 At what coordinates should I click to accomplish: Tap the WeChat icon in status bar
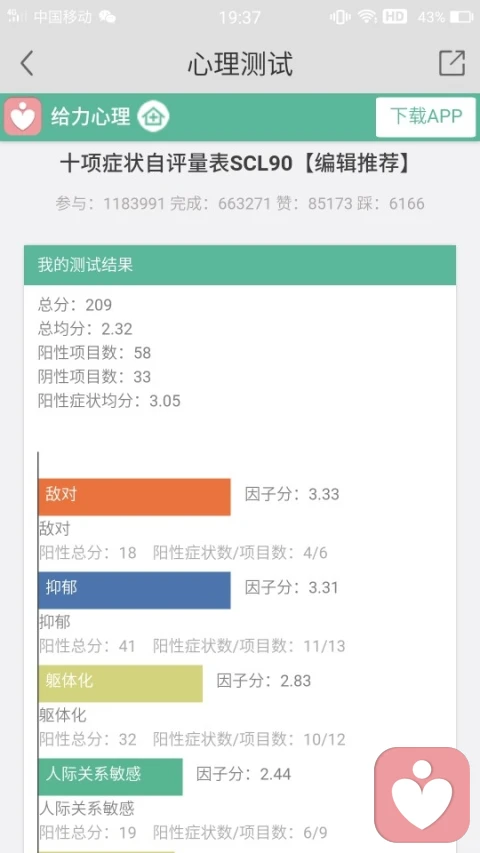click(107, 17)
